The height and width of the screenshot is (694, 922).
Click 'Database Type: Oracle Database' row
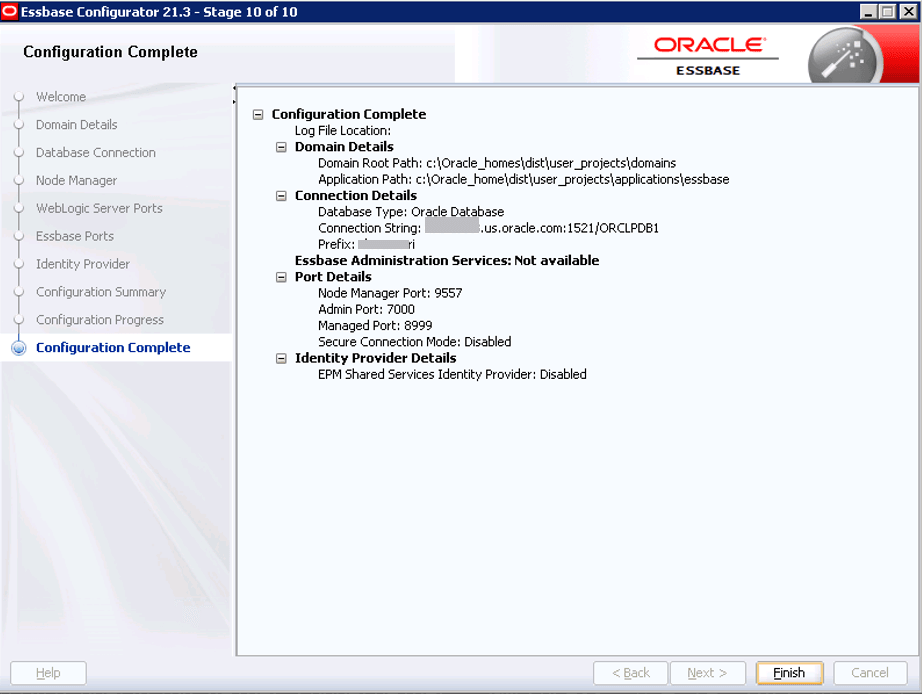tap(411, 212)
